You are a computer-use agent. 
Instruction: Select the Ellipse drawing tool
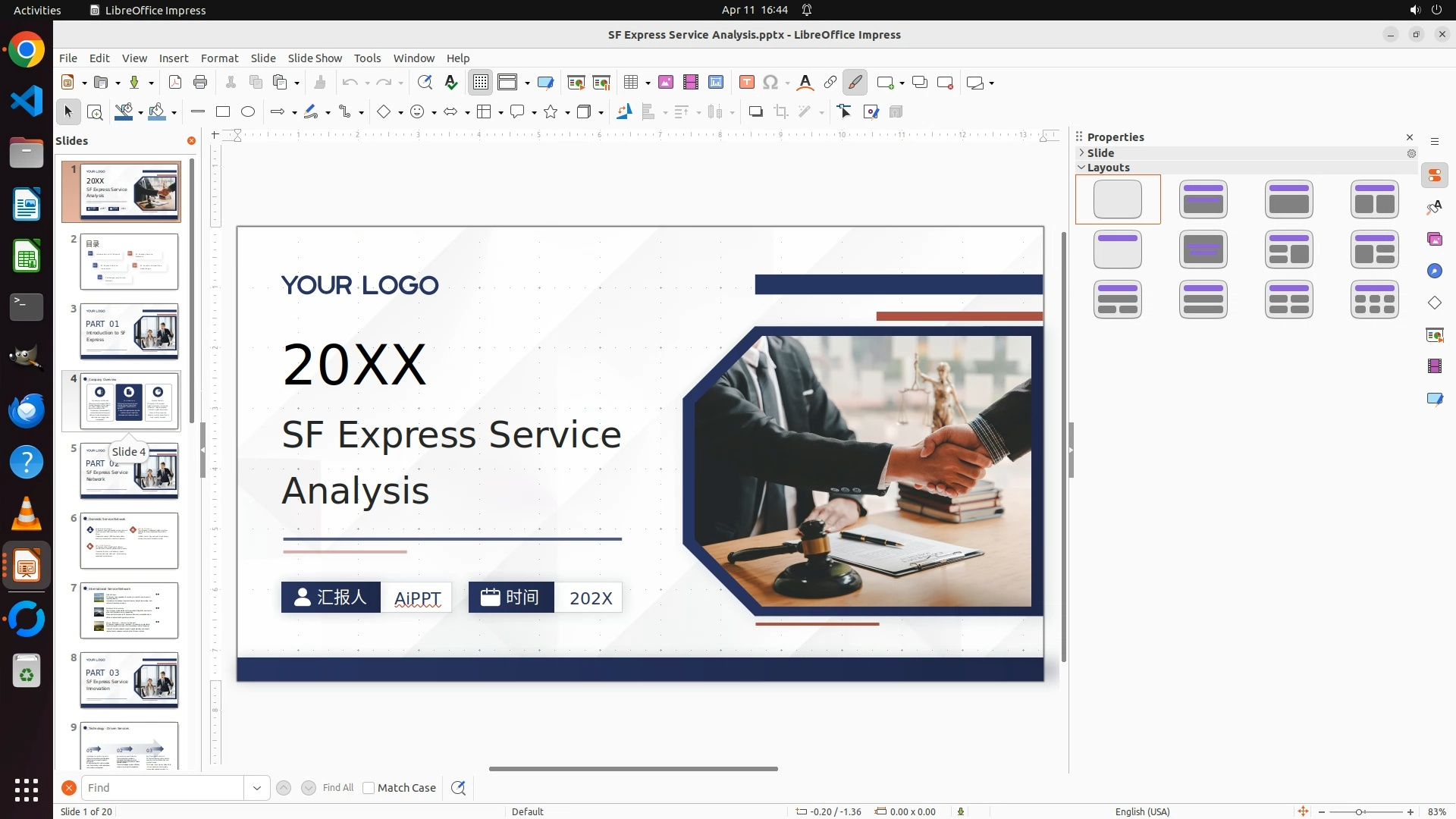point(248,112)
